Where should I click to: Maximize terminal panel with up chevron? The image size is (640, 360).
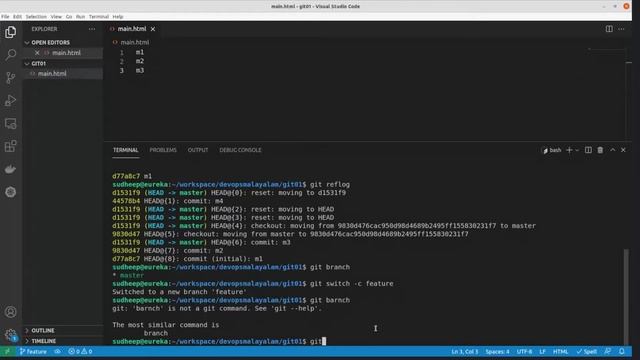click(613, 150)
